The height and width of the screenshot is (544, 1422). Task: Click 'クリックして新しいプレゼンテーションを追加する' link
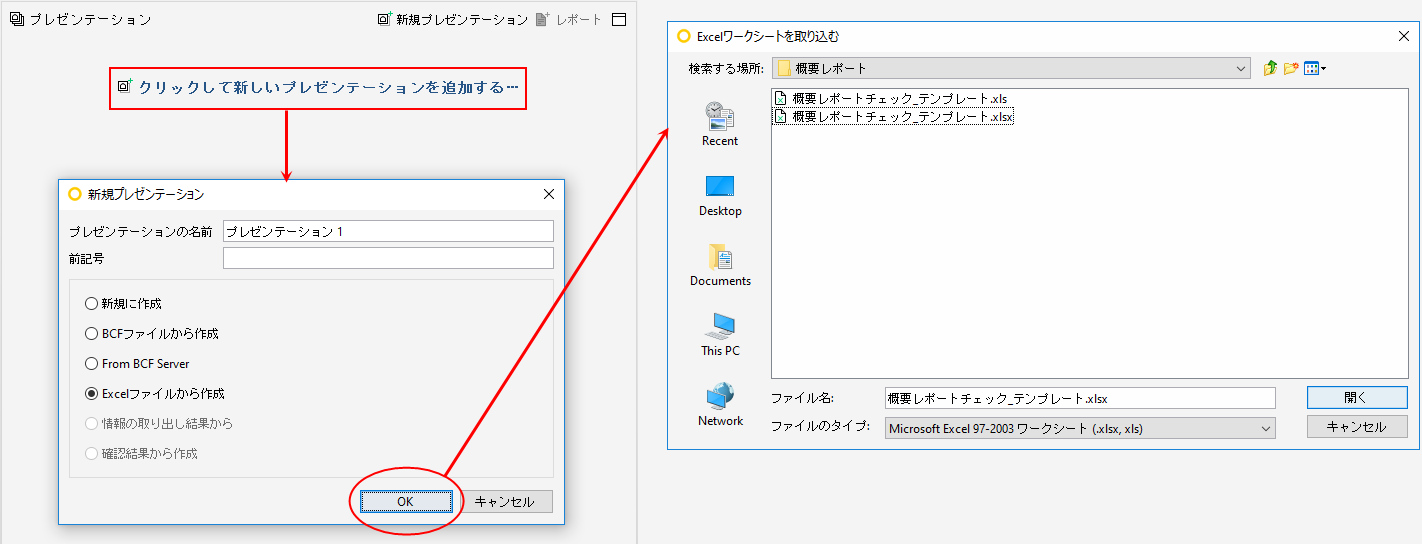[x=318, y=87]
